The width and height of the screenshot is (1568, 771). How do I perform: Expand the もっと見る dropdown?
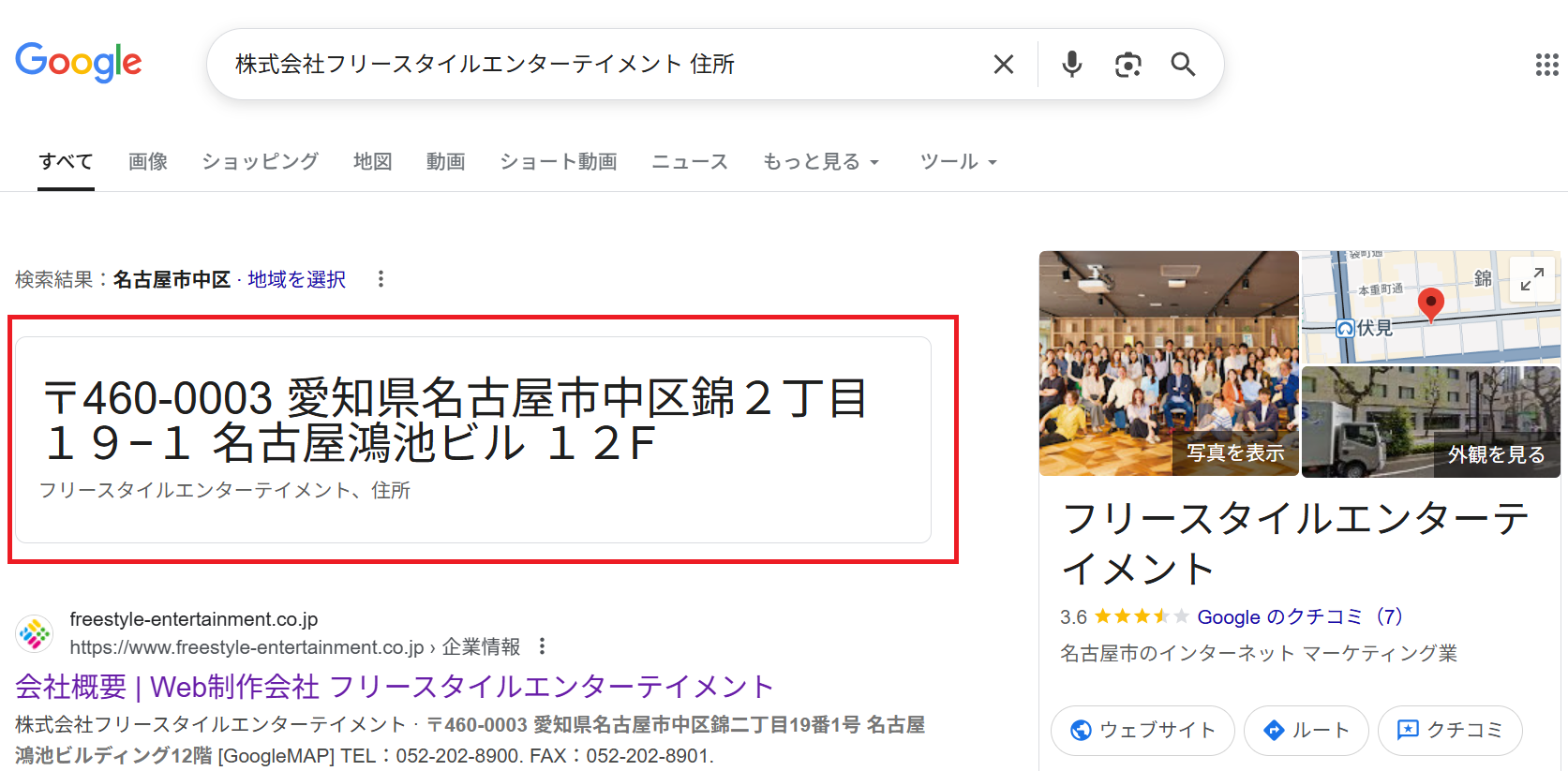(x=821, y=162)
